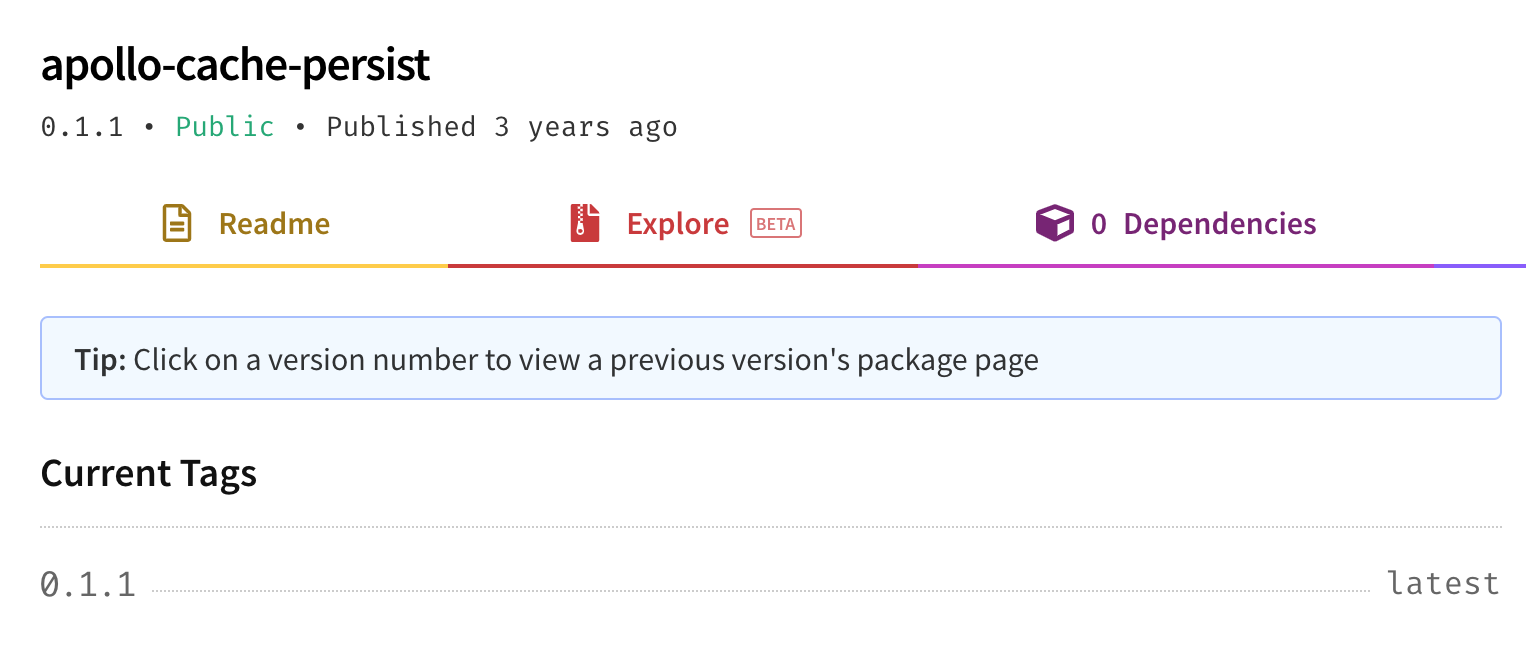Open the 0 Dependencies tab
1526x658 pixels.
[x=1176, y=224]
